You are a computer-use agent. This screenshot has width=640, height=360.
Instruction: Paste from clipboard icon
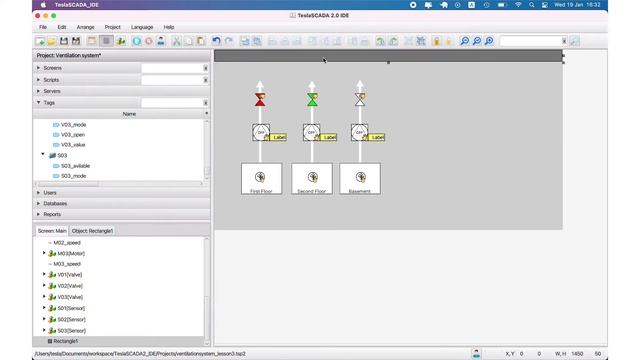coord(201,41)
